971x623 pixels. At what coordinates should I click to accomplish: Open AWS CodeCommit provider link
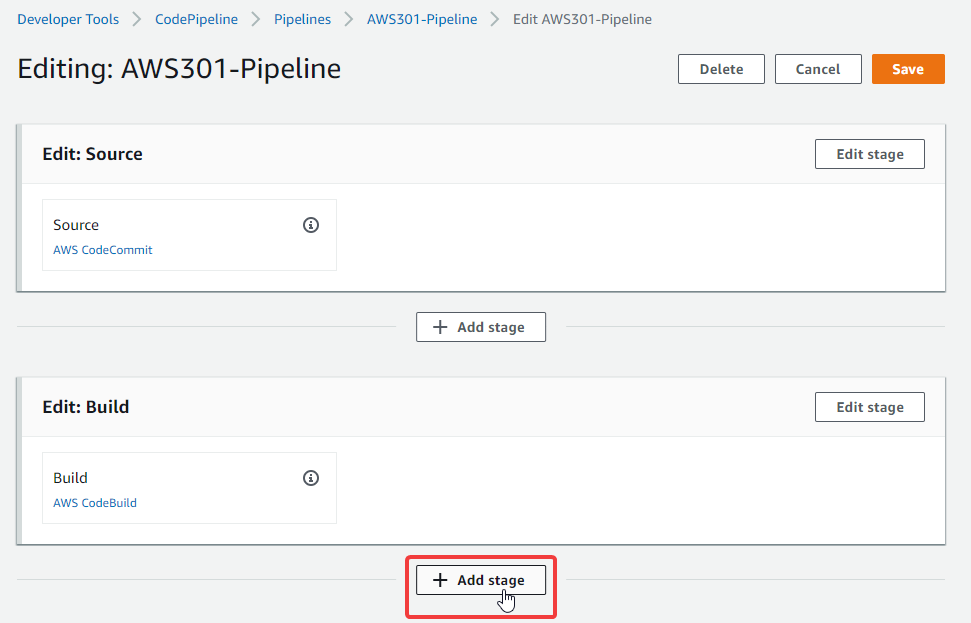point(103,250)
